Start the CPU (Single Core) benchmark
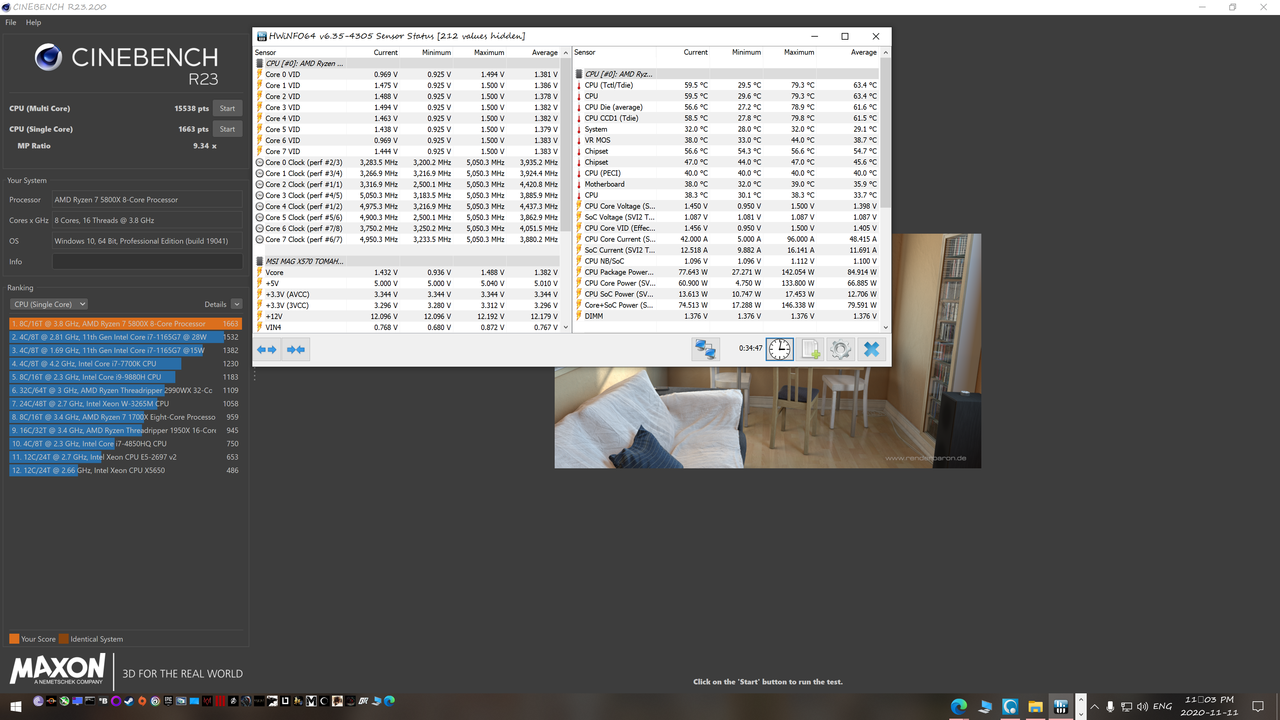1280x720 pixels. (x=227, y=128)
